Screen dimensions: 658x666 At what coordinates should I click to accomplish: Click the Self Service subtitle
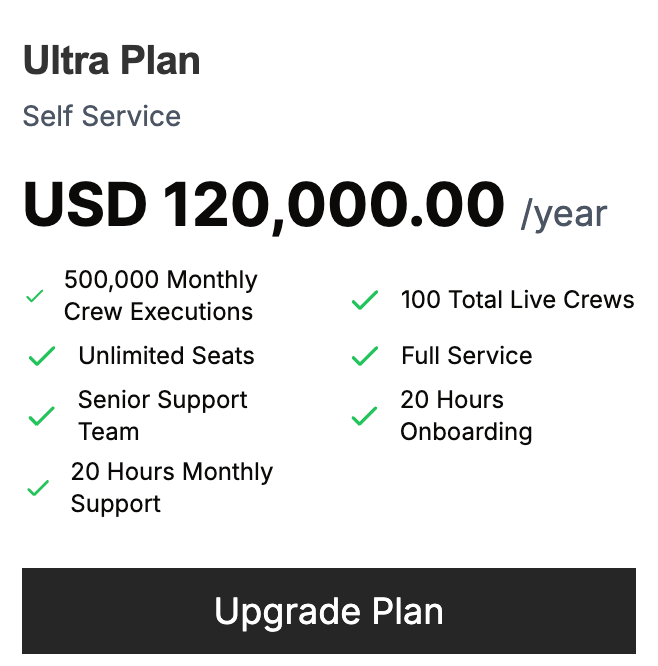point(102,116)
